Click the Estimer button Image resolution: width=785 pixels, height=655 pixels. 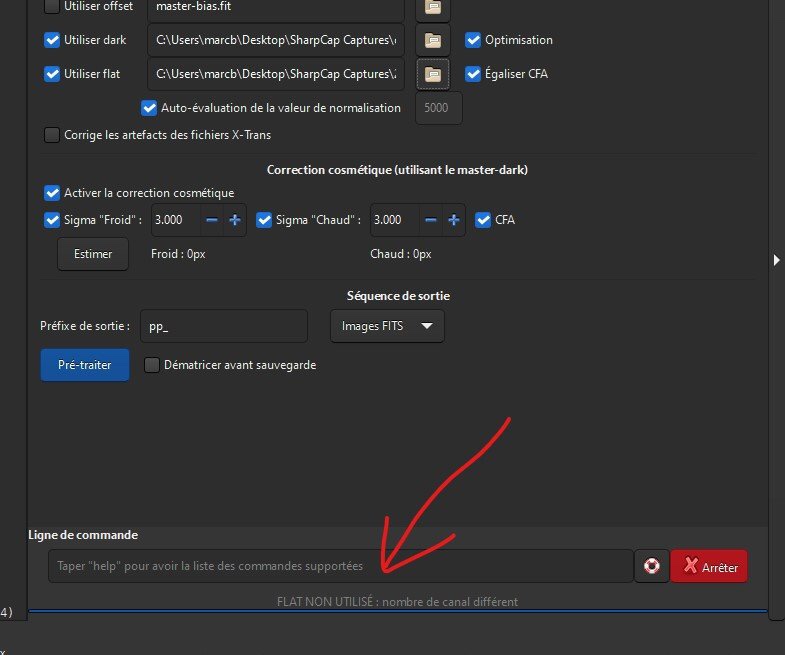pos(93,254)
